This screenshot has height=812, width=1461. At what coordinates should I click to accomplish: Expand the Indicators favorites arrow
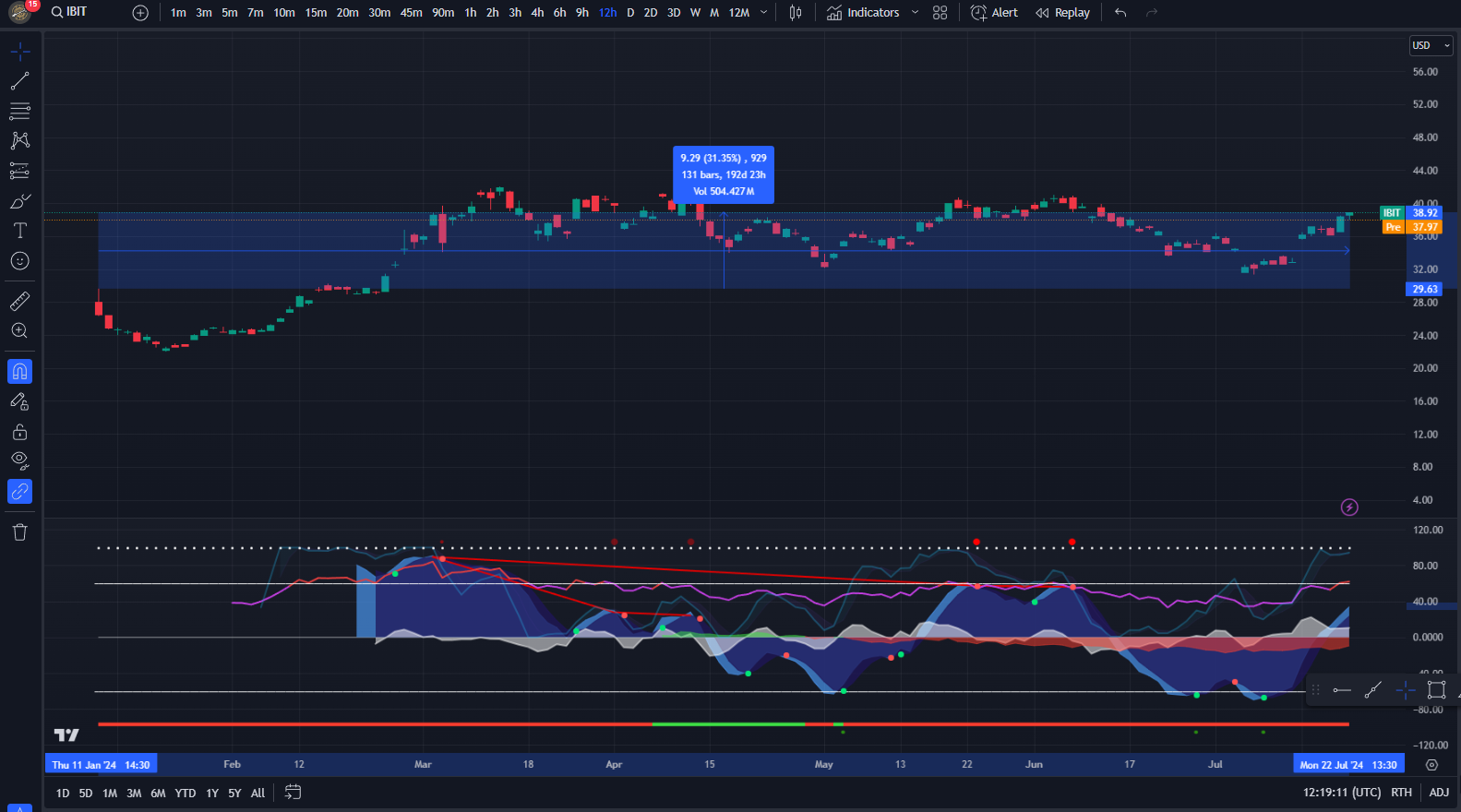tap(915, 13)
